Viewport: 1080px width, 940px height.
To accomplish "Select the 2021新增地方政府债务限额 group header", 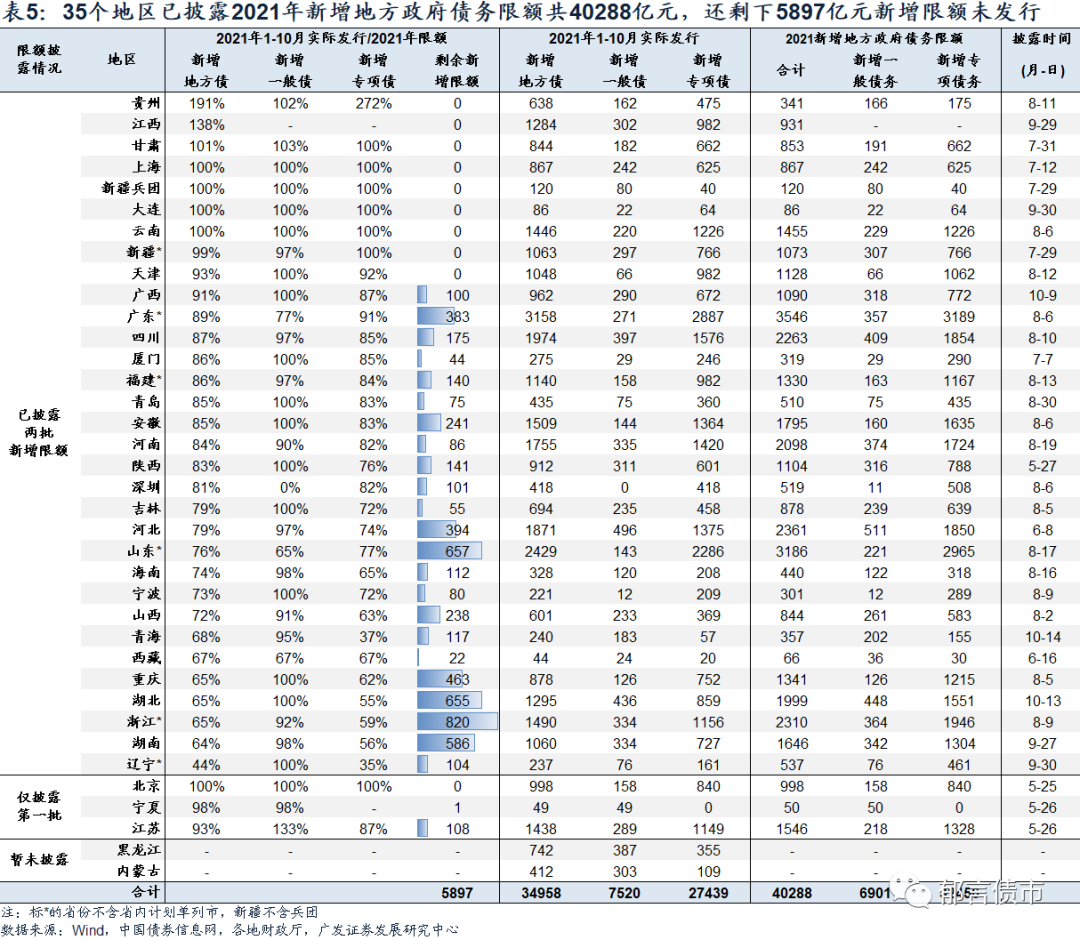I will pyautogui.click(x=874, y=38).
